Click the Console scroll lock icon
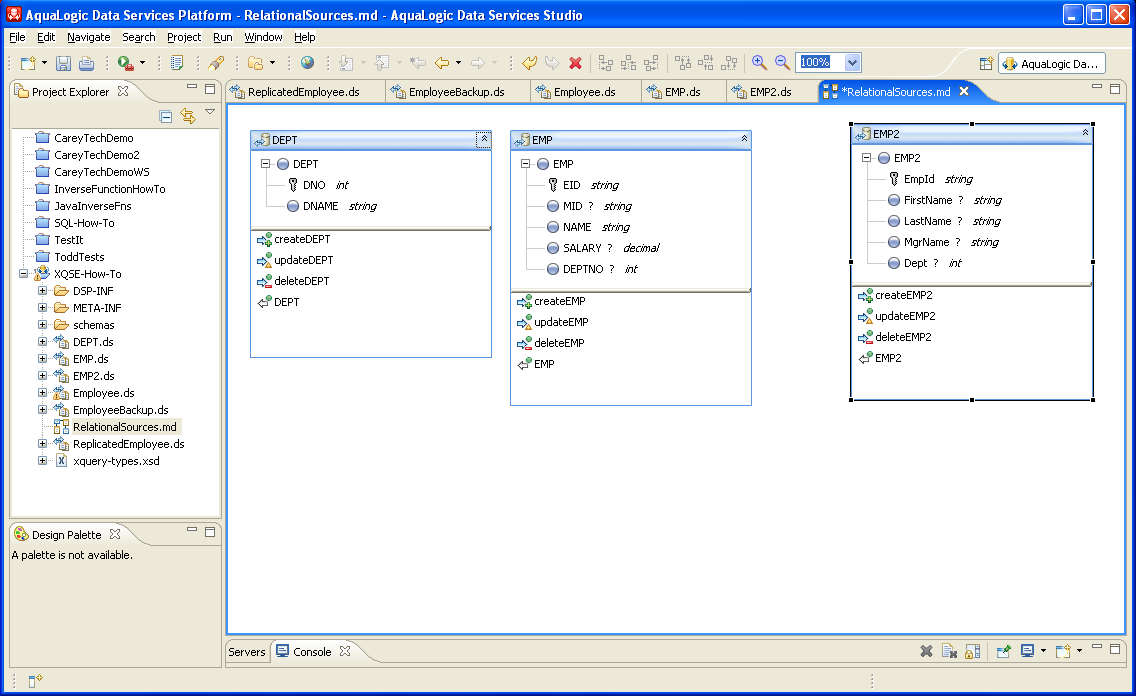The height and width of the screenshot is (696, 1136). [972, 651]
